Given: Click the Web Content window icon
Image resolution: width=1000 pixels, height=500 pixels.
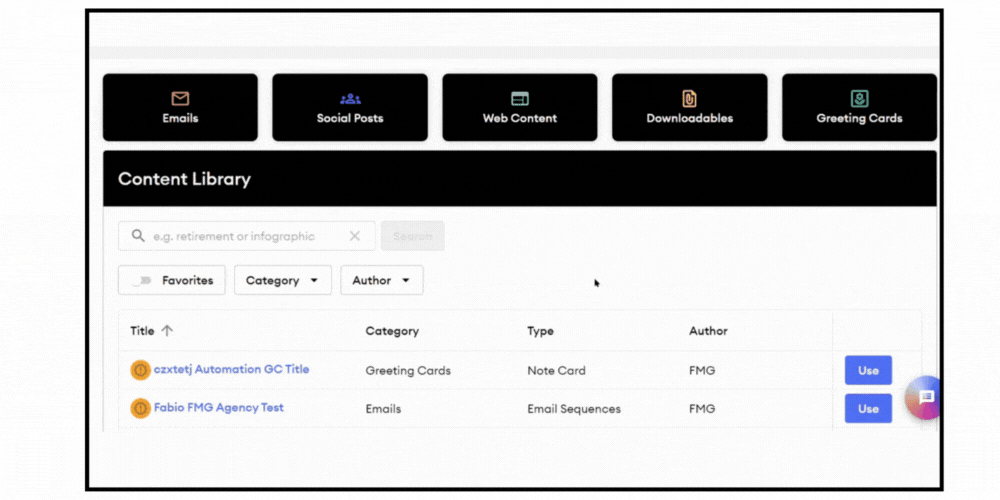Looking at the screenshot, I should coord(520,98).
